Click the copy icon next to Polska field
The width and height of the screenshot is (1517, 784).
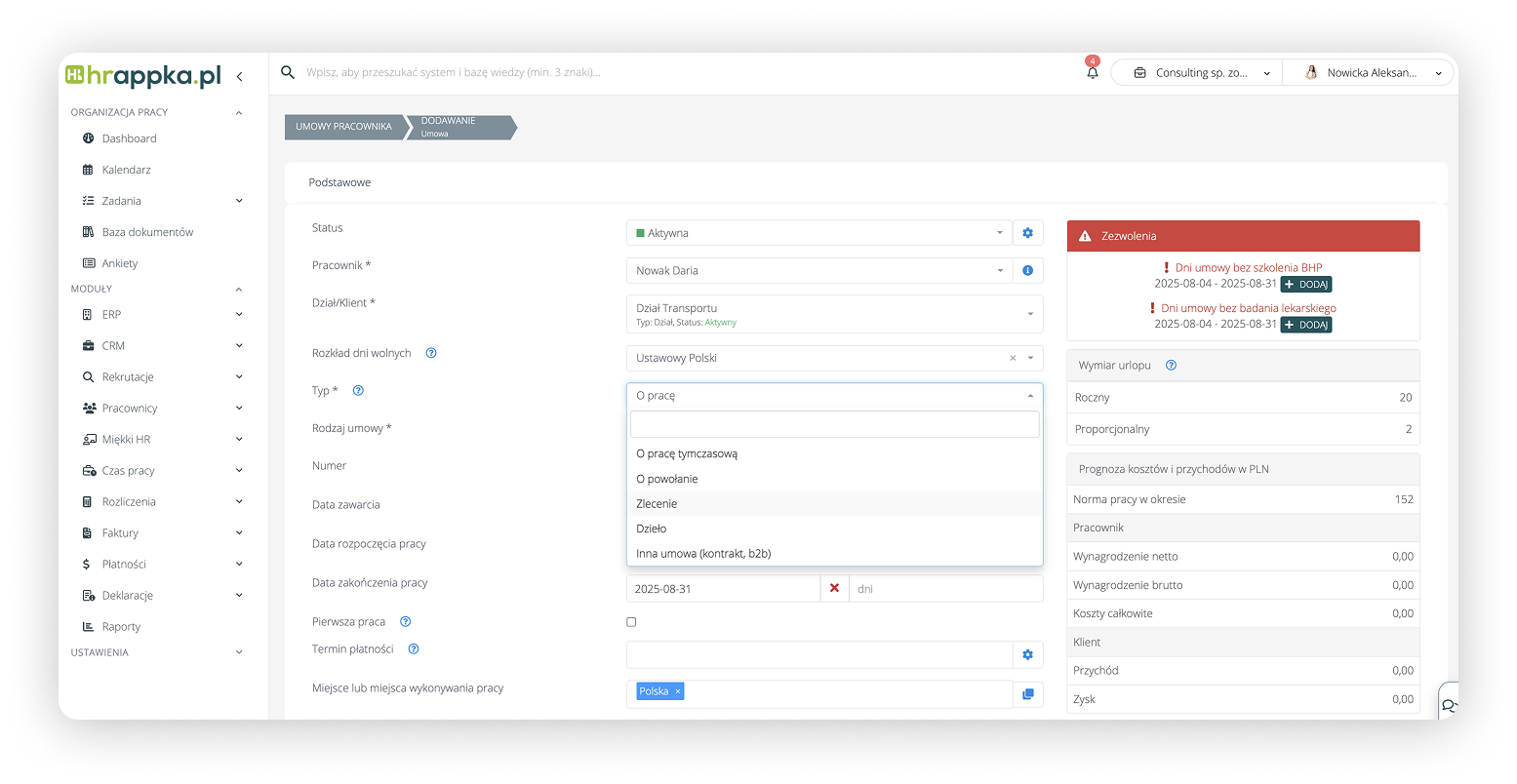(x=1027, y=694)
